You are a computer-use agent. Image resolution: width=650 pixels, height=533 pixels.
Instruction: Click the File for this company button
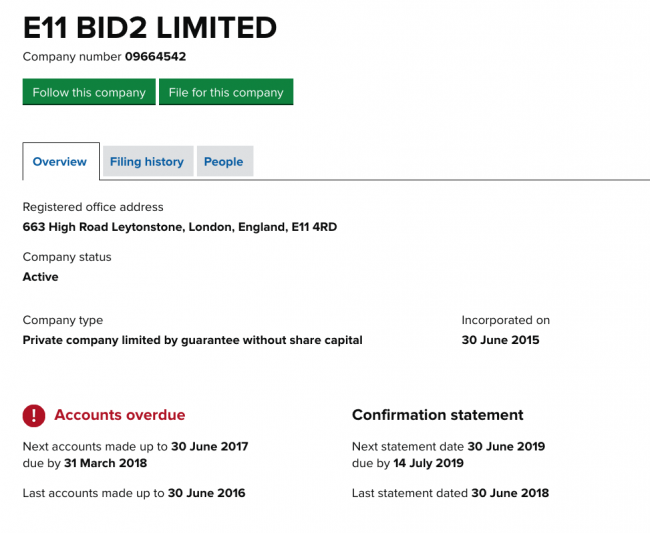coord(226,92)
